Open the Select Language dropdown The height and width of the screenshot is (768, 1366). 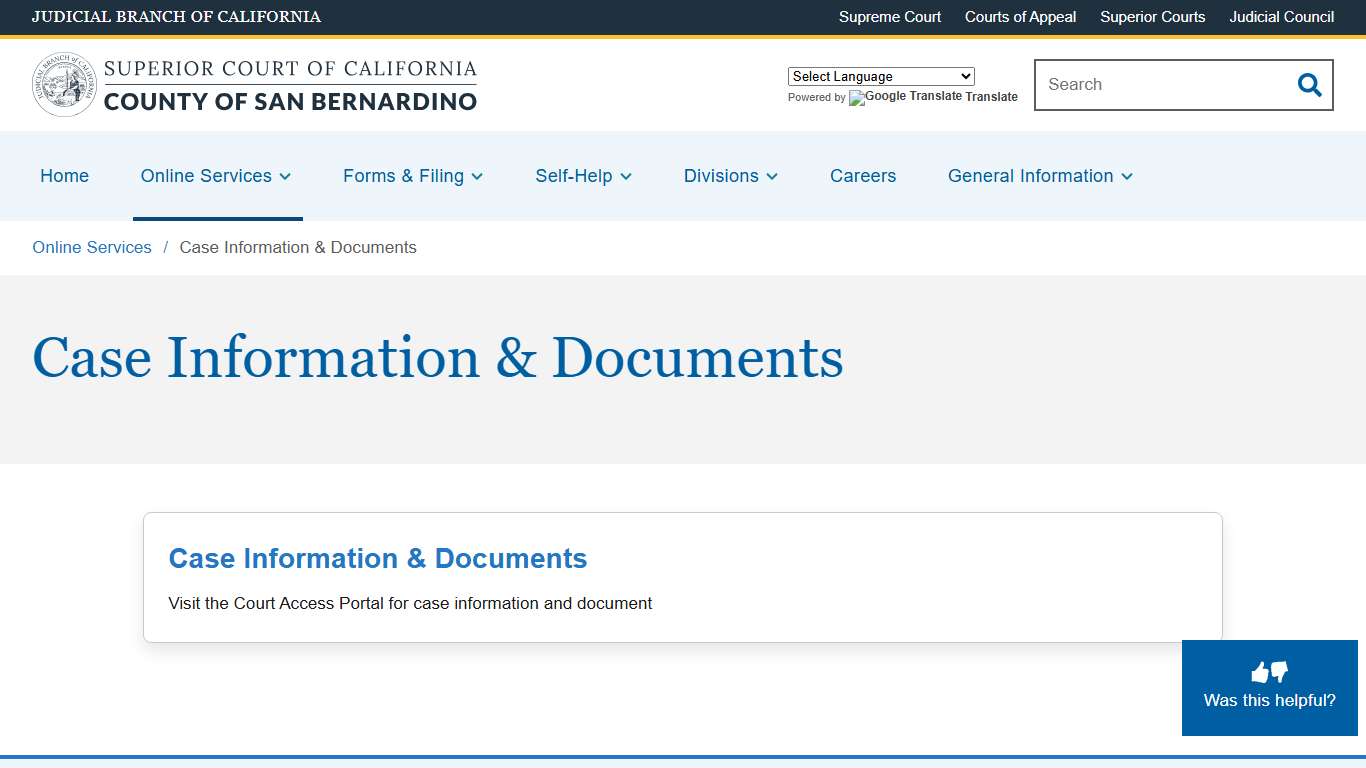[x=880, y=76]
